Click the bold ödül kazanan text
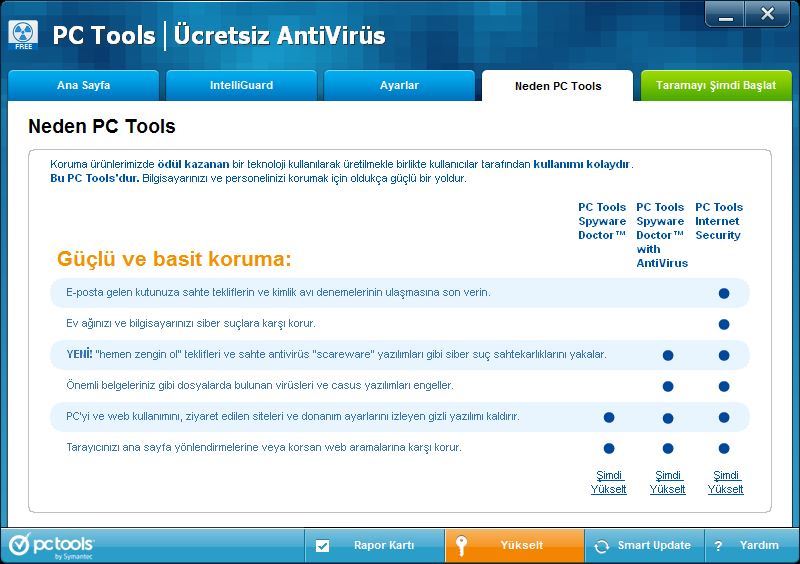 [x=193, y=164]
